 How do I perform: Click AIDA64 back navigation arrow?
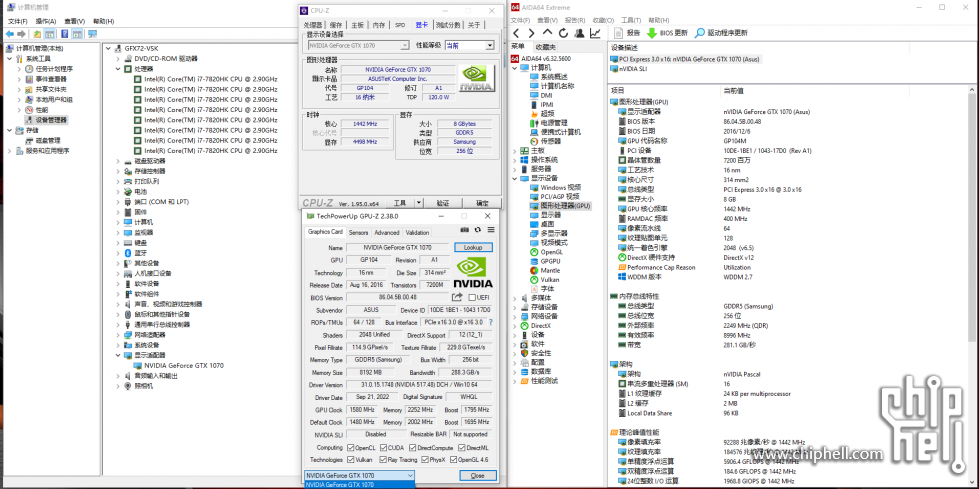pyautogui.click(x=516, y=32)
